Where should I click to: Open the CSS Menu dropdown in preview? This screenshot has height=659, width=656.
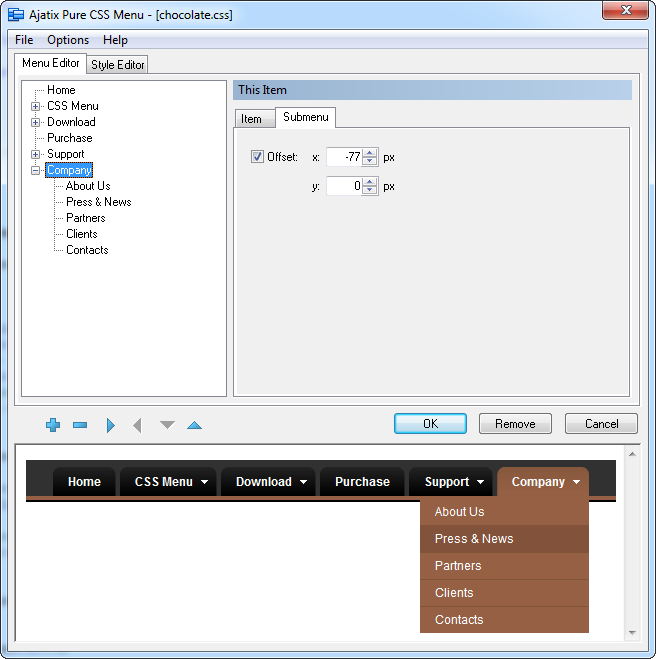click(170, 482)
